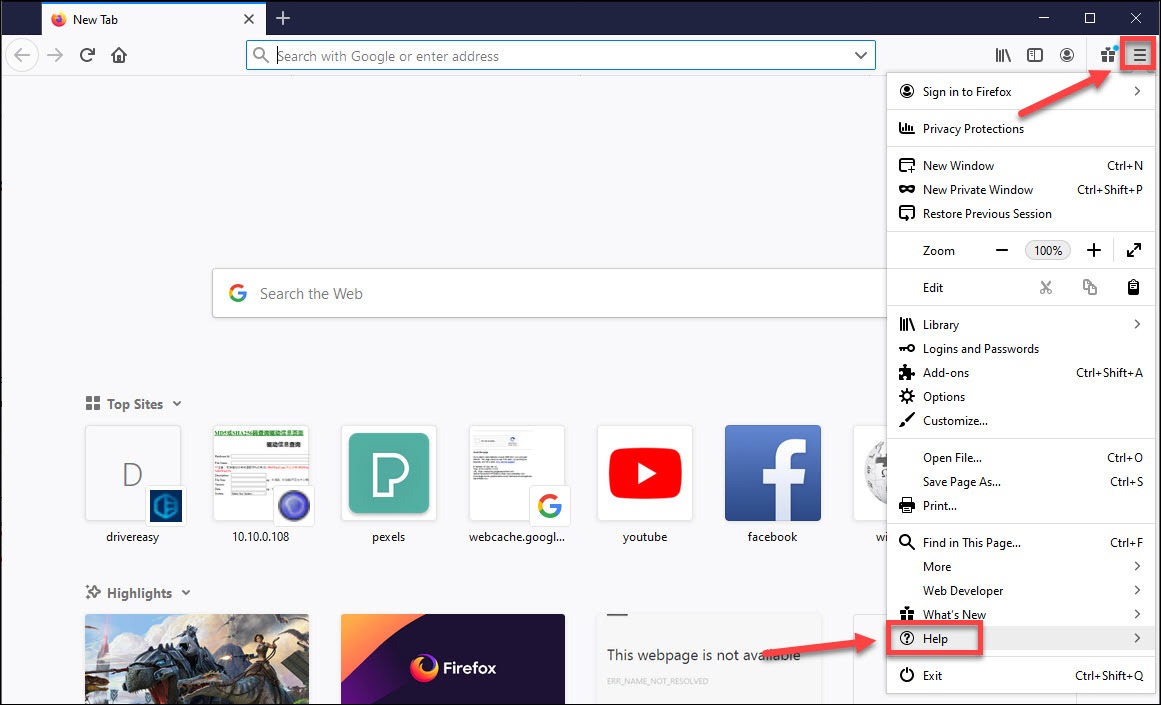Reload the current page
This screenshot has height=705, width=1161.
click(87, 55)
